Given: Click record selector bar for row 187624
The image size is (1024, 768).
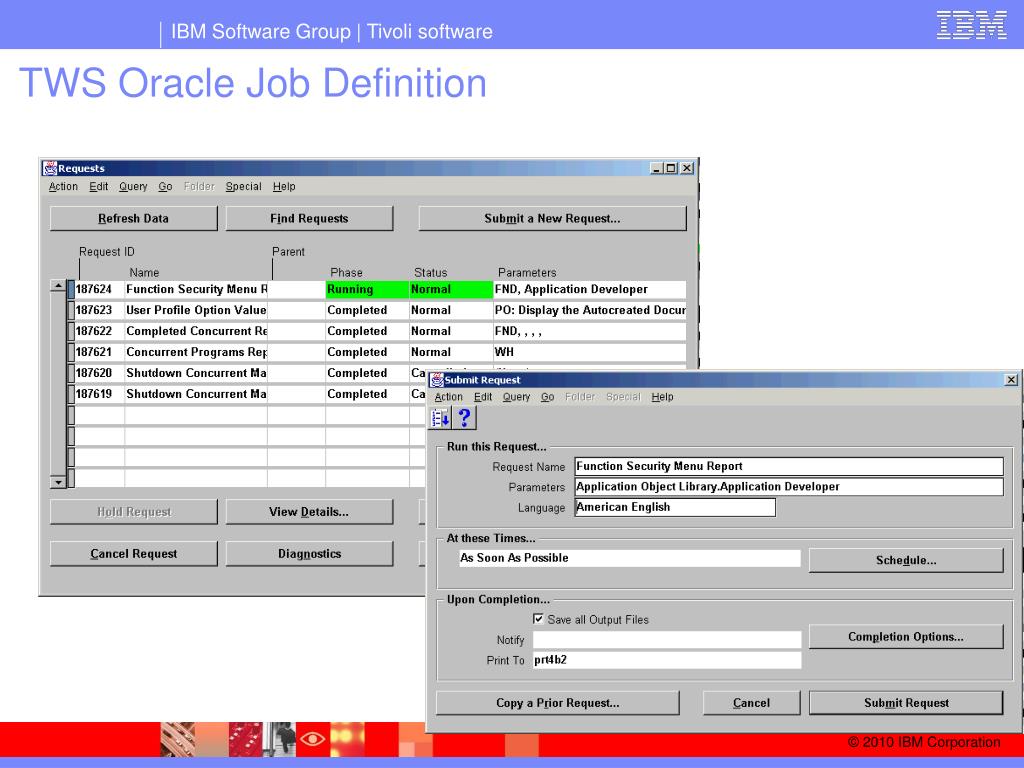Looking at the screenshot, I should tap(71, 289).
